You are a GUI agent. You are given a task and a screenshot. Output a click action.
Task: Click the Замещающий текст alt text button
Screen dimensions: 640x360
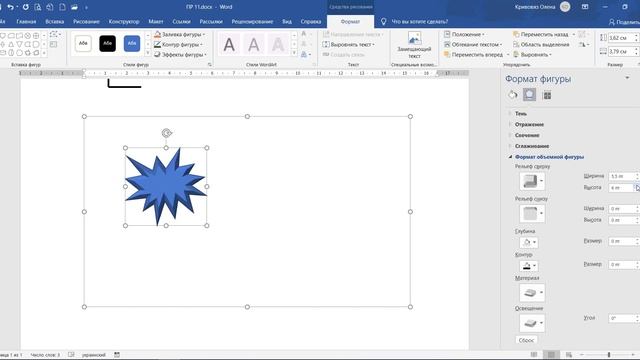(414, 46)
